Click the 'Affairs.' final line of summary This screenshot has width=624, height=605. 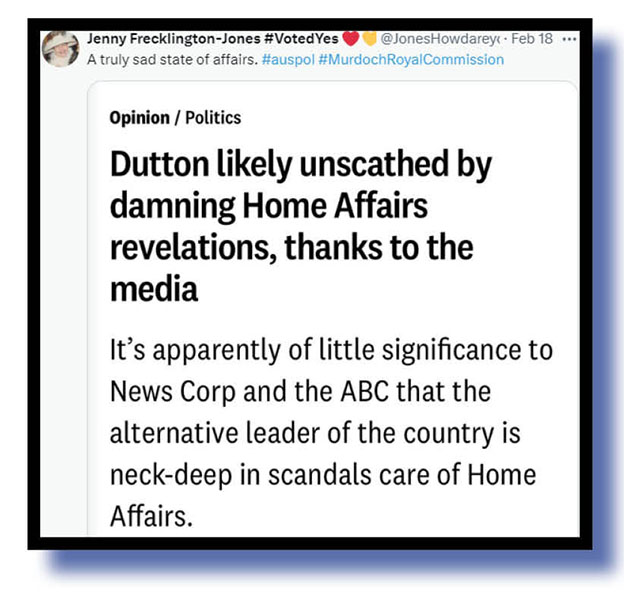[x=151, y=516]
